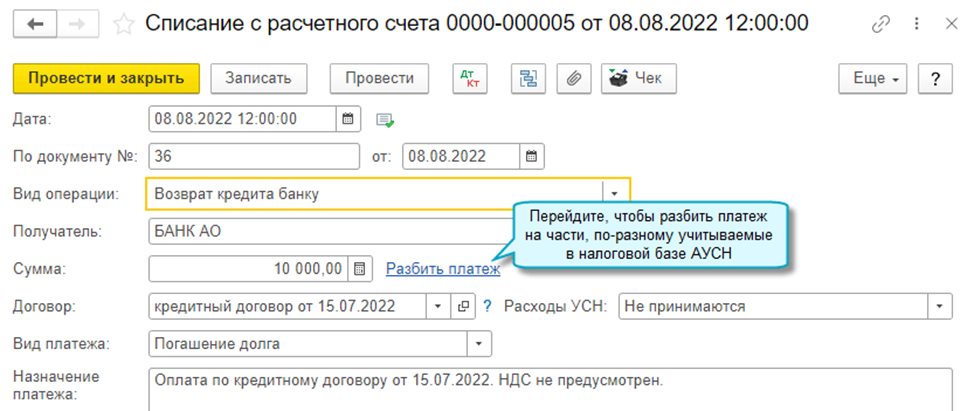
Task: Open attached files paperclip icon
Action: [x=573, y=78]
